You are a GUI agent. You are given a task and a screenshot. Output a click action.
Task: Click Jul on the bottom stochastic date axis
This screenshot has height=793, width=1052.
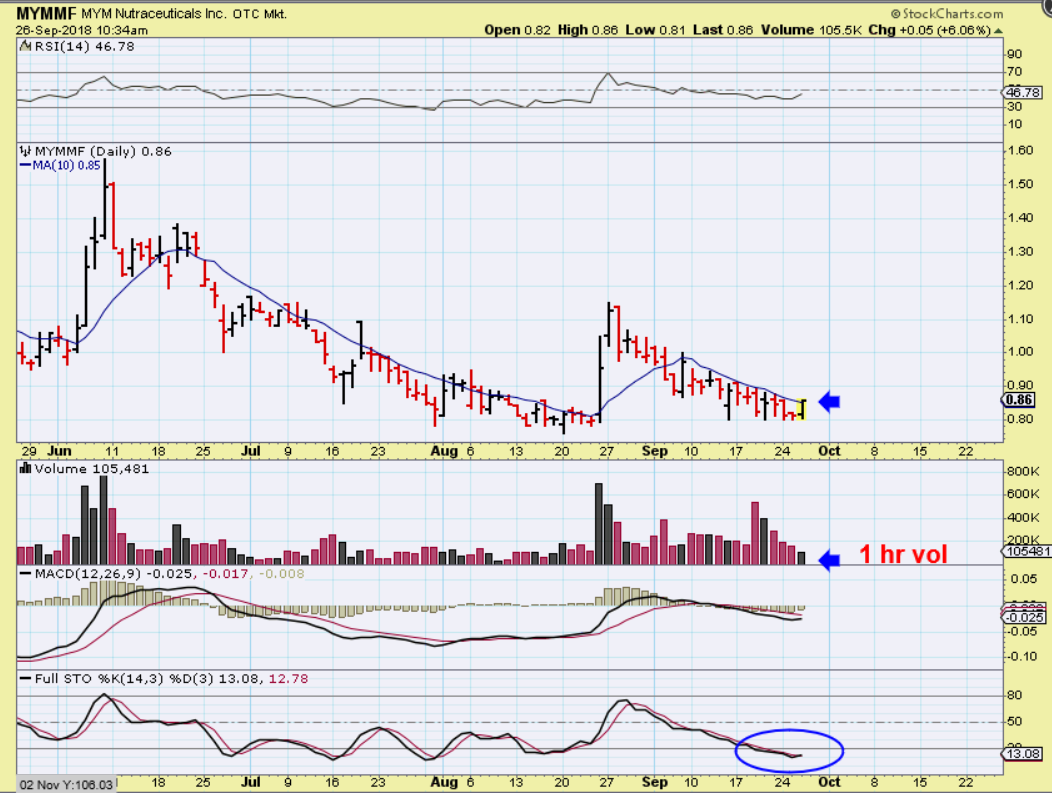[x=250, y=782]
